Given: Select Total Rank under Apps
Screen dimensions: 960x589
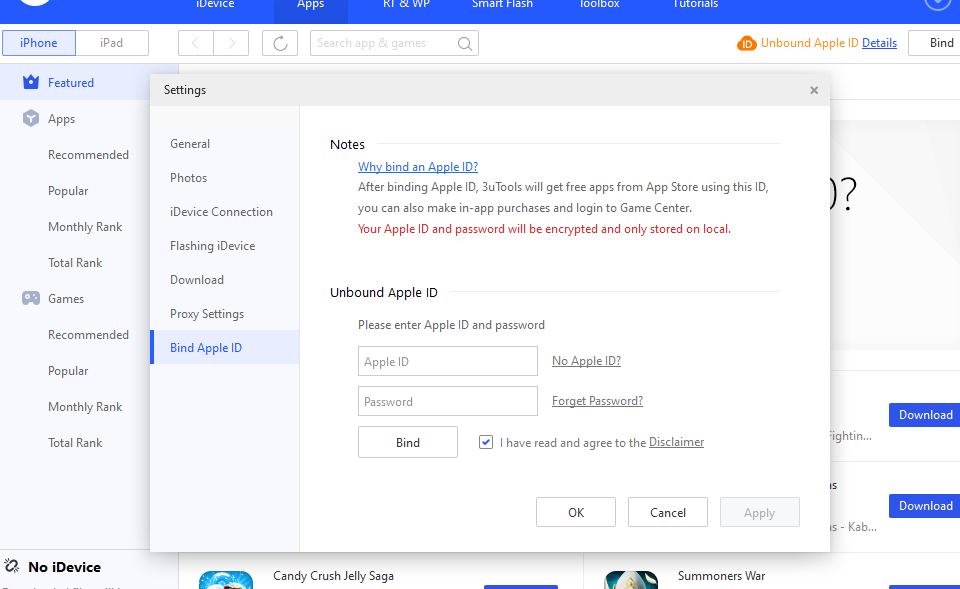Looking at the screenshot, I should [x=75, y=263].
